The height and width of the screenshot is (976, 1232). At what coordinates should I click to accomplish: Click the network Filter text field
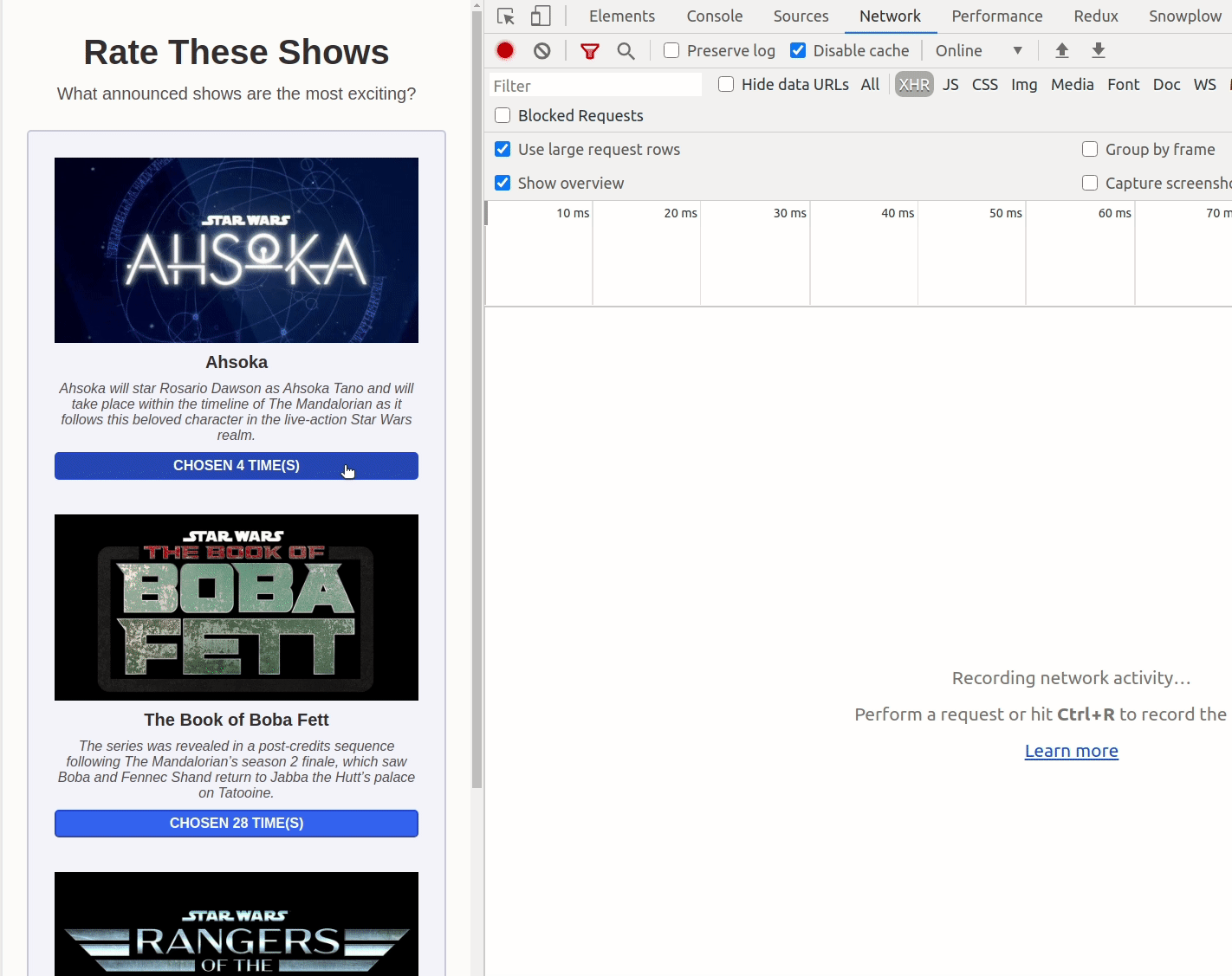click(595, 85)
